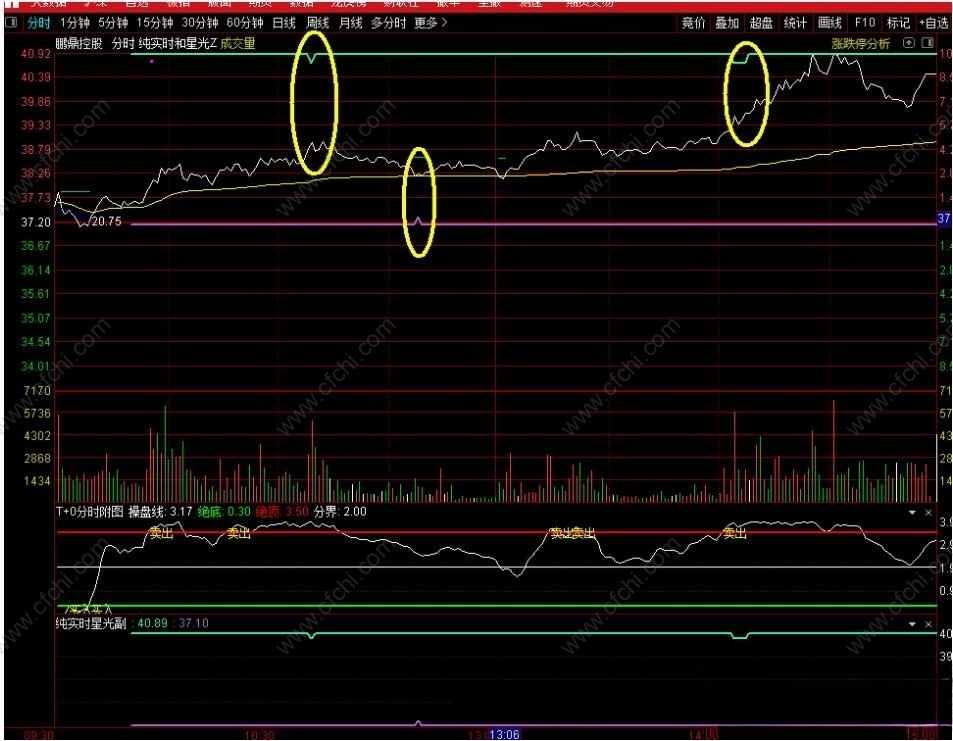Click the 37.20 price axis label
Image resolution: width=953 pixels, height=741 pixels.
(x=36, y=222)
